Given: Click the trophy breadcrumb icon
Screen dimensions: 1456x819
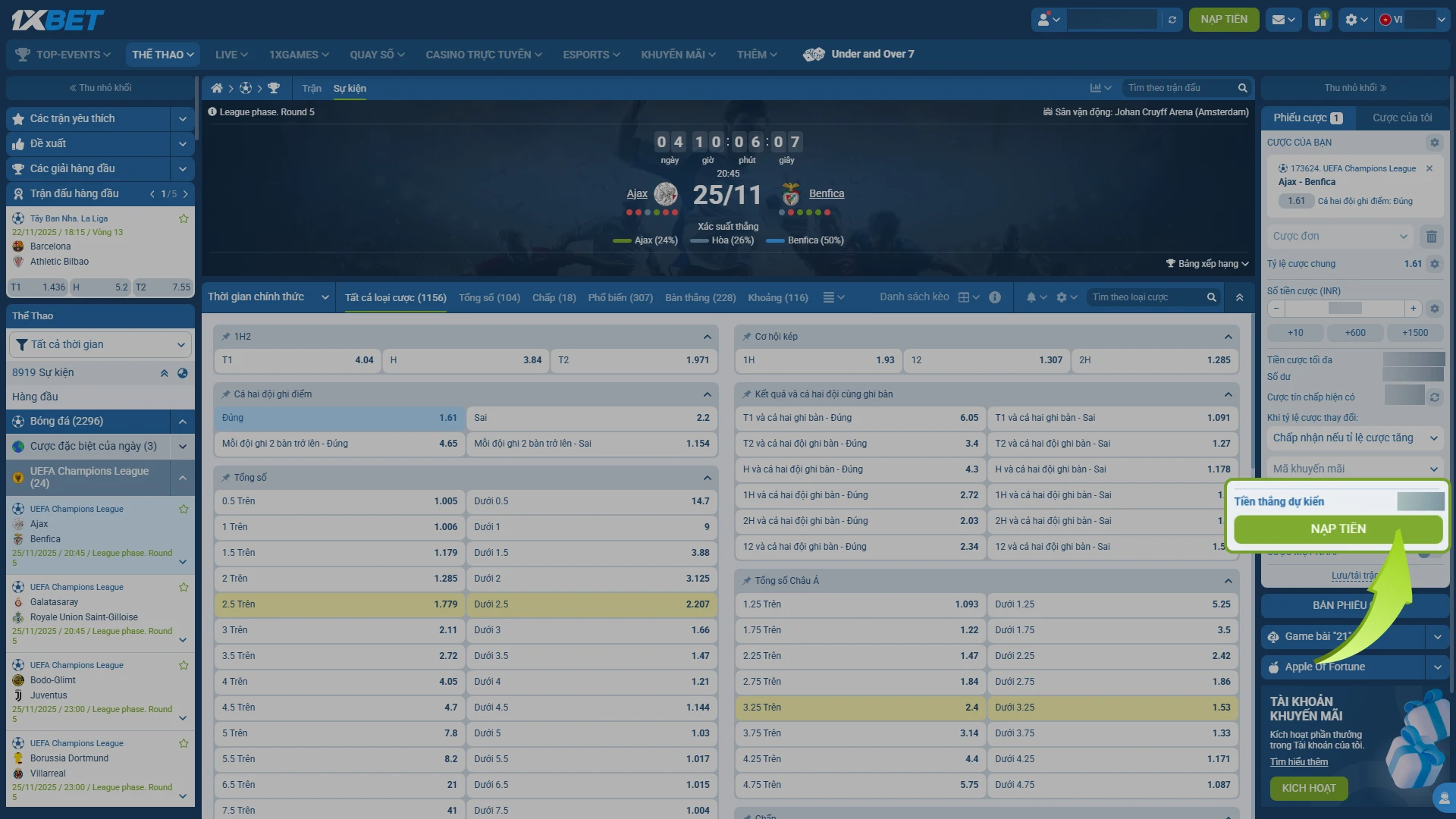Looking at the screenshot, I should coord(274,89).
